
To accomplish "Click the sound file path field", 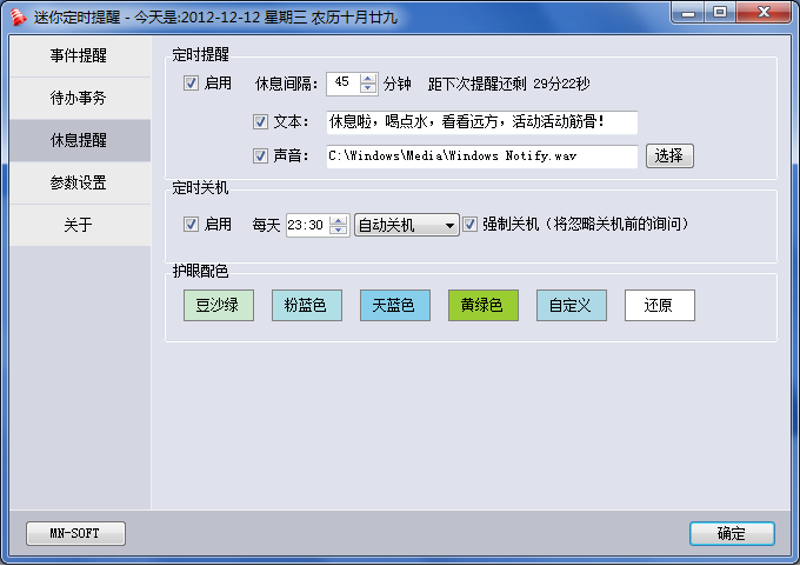I will tap(482, 156).
